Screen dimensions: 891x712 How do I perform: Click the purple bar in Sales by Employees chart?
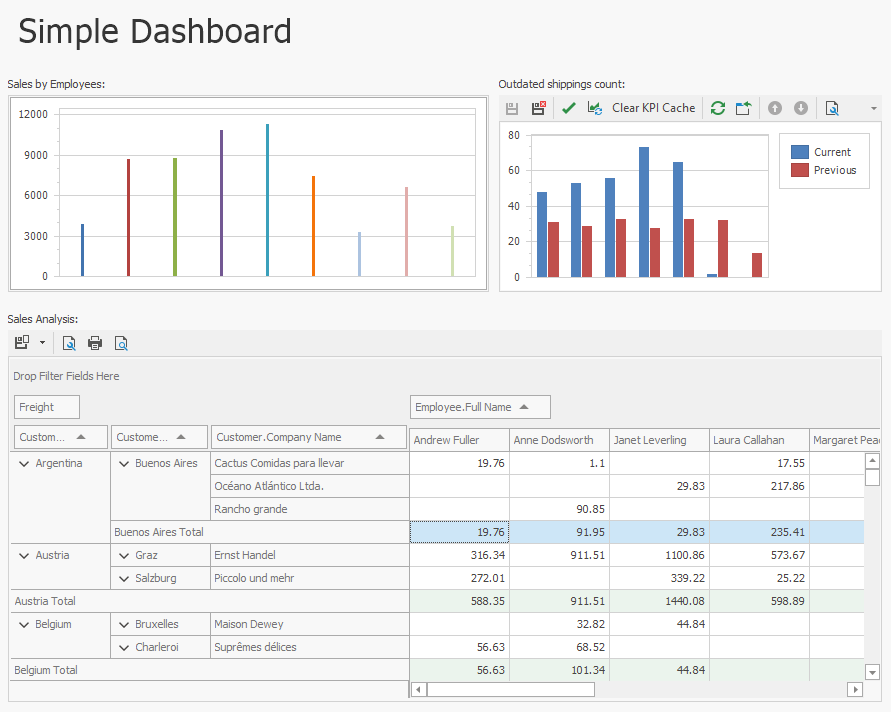[x=222, y=203]
